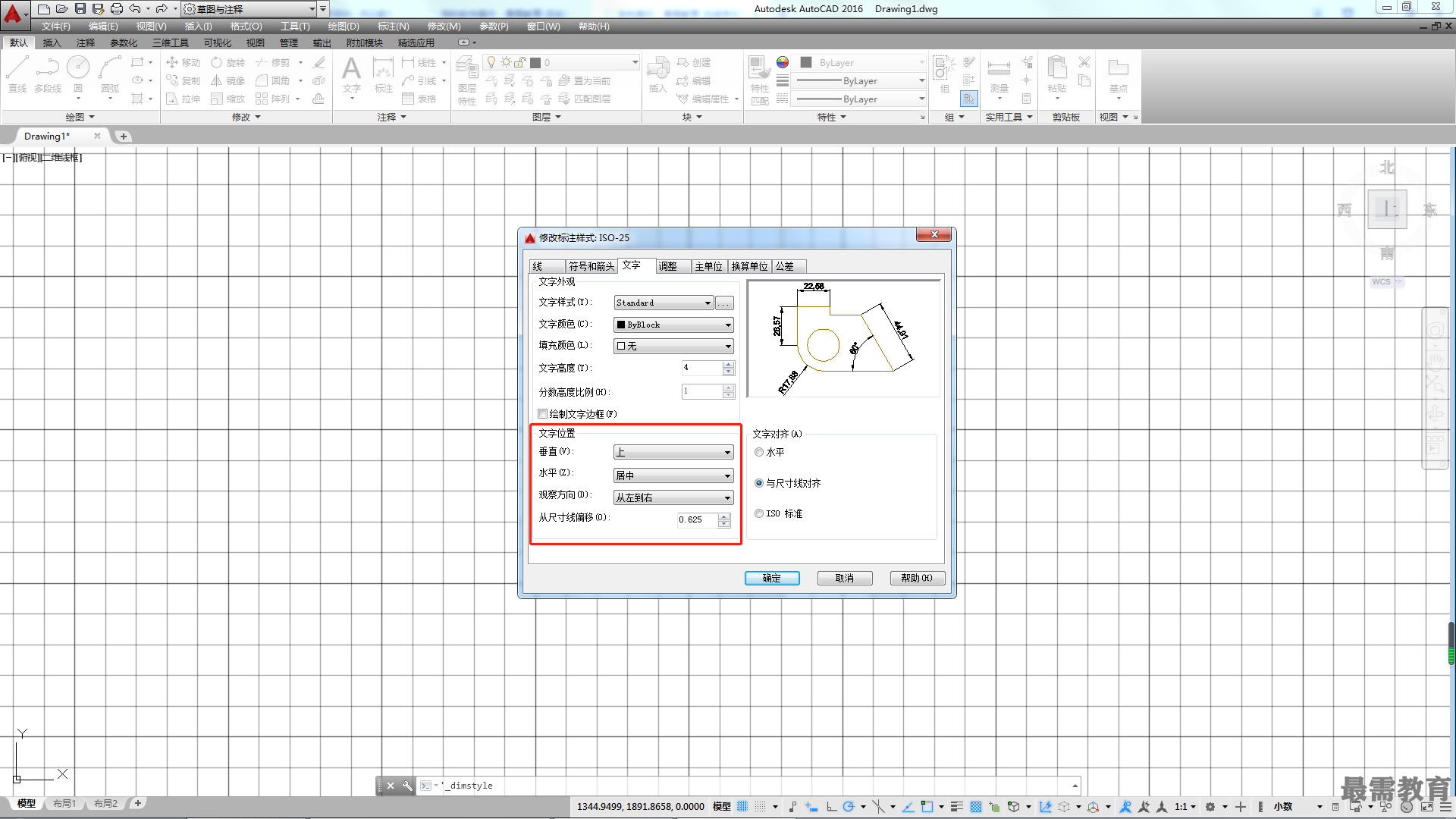Toggle lineweight display in status bar

[x=956, y=806]
